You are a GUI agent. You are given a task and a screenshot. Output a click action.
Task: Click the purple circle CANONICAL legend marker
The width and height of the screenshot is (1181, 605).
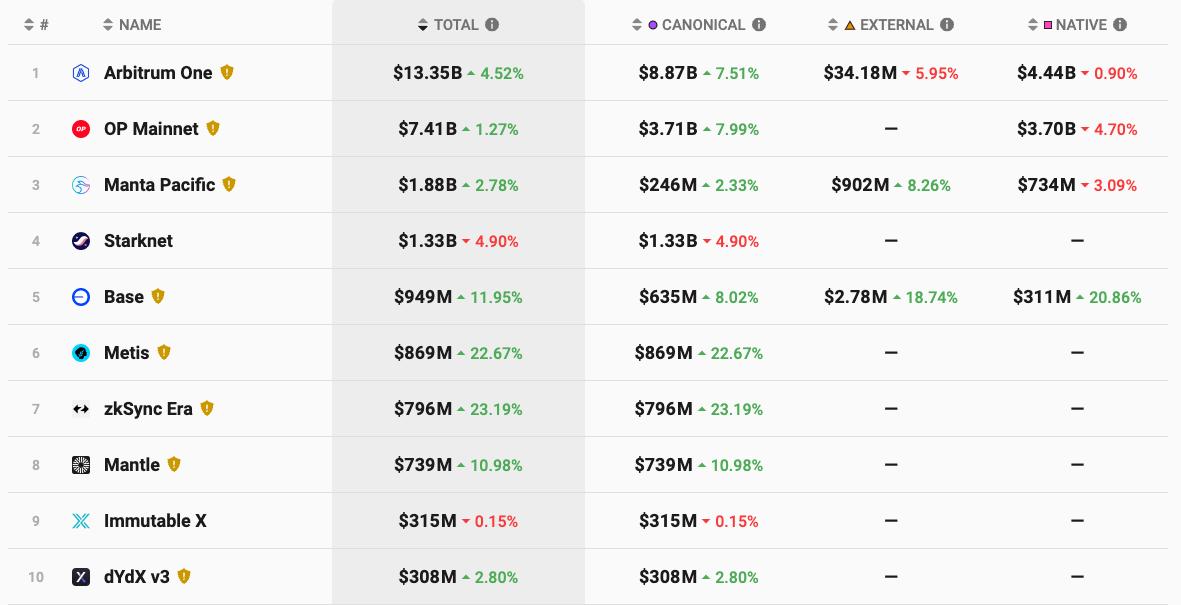click(653, 25)
